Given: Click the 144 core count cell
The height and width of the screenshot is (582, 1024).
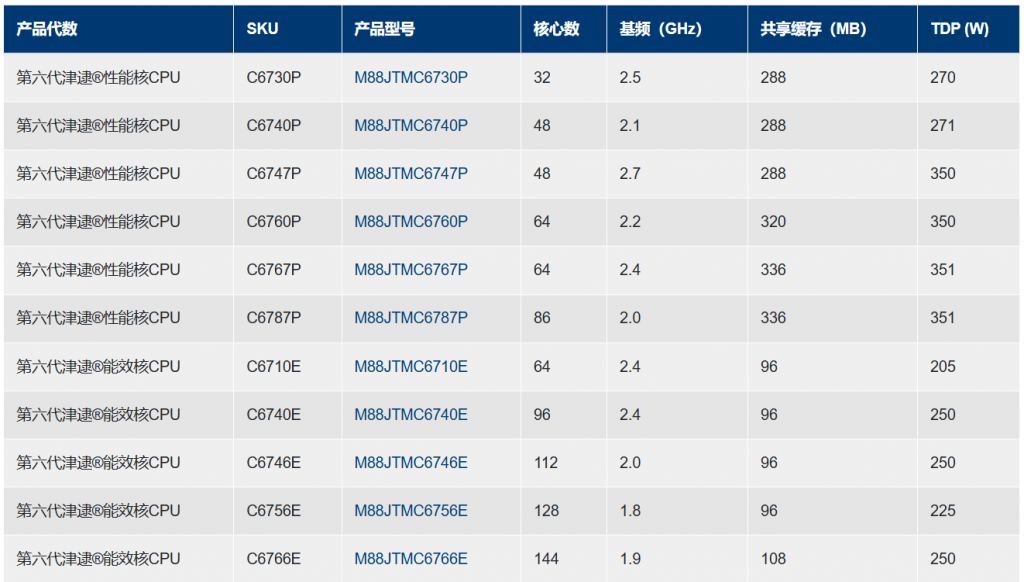Looking at the screenshot, I should pyautogui.click(x=546, y=558).
